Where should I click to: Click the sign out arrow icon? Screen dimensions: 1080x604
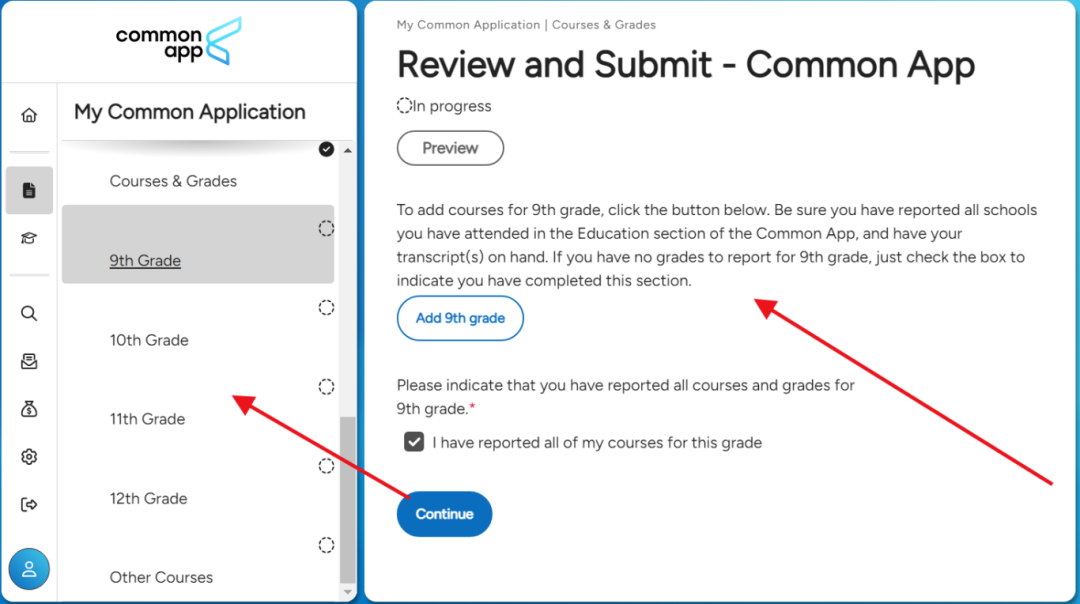(29, 505)
